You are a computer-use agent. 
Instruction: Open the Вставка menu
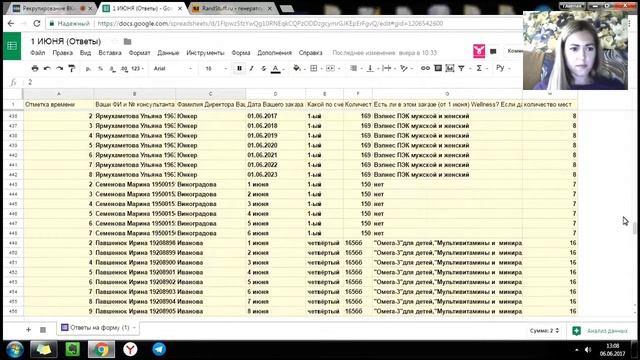[x=110, y=53]
